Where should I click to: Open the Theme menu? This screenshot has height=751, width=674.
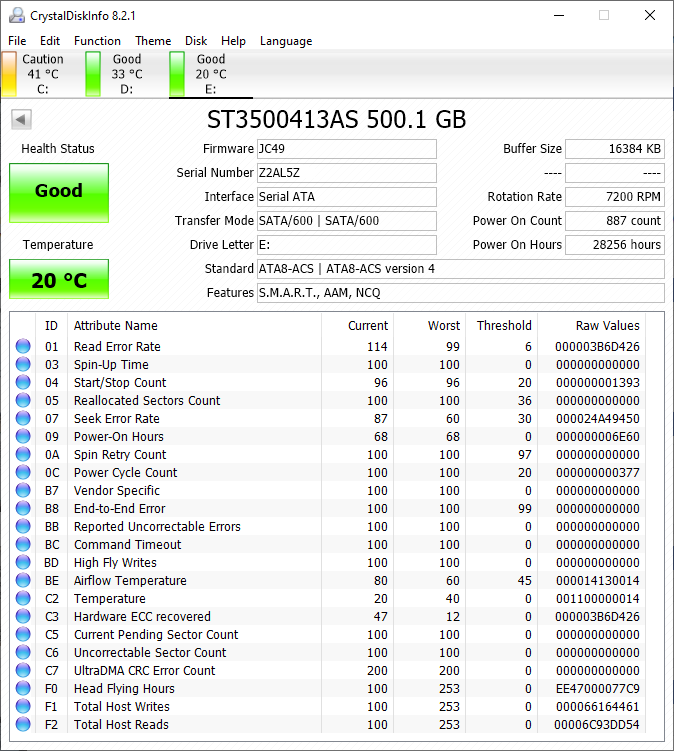tap(153, 41)
